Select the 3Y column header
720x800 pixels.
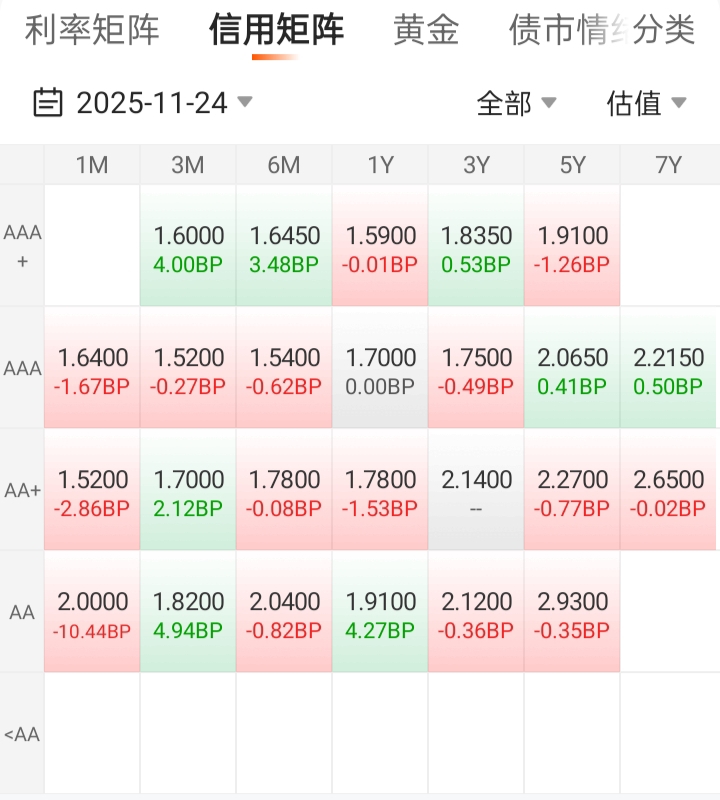tap(476, 165)
